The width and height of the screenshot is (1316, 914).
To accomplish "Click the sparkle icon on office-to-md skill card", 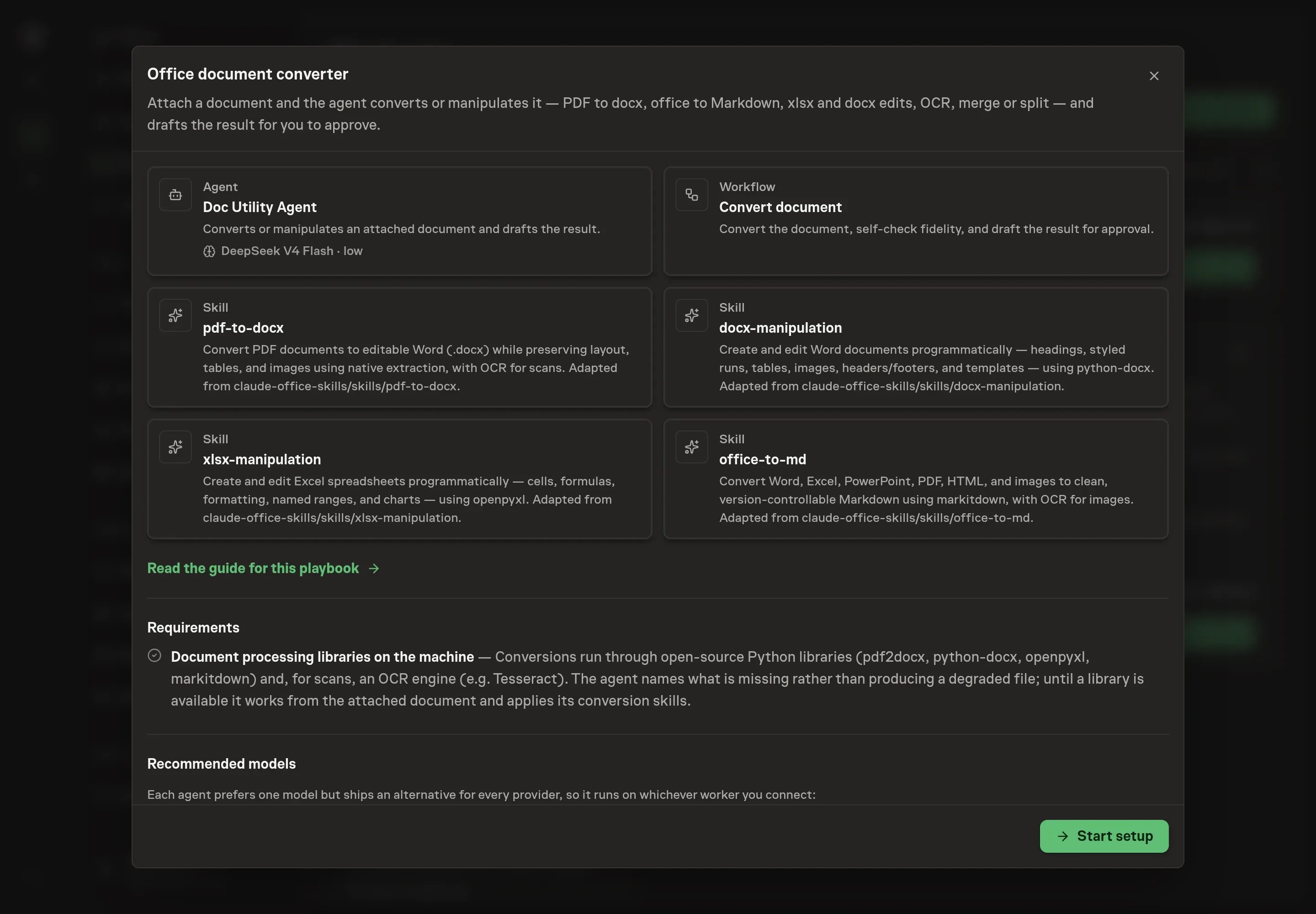I will tap(691, 446).
